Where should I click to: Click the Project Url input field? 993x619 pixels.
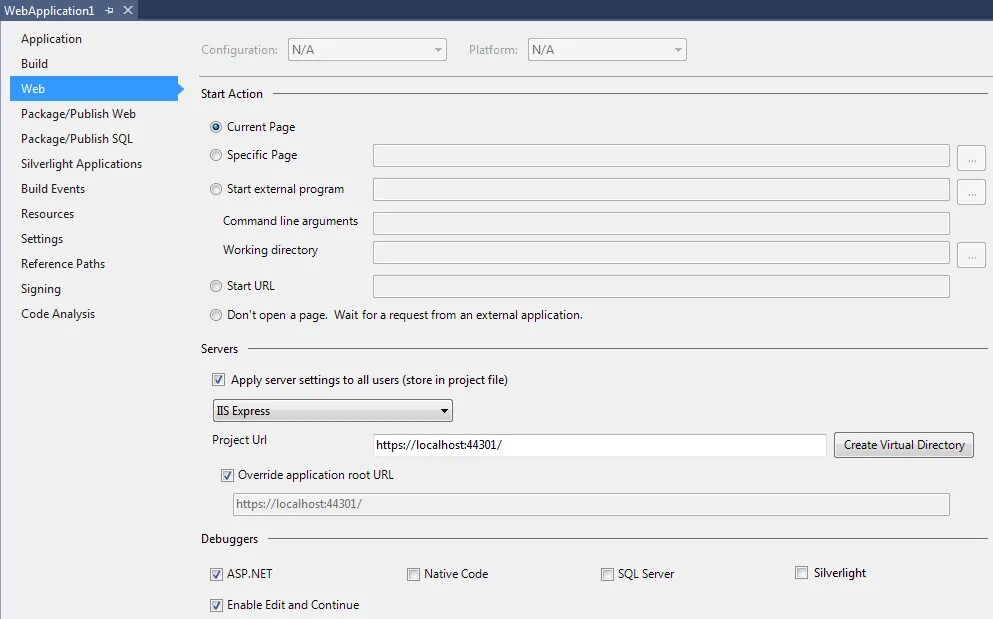click(600, 445)
